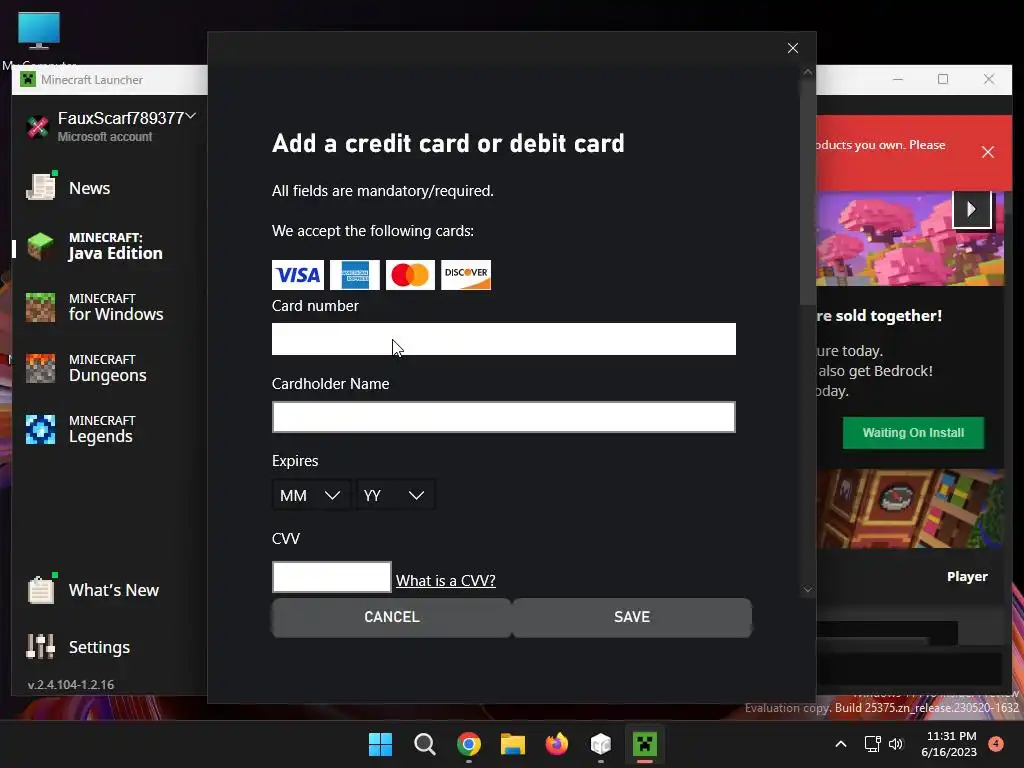Open What's New in the sidebar
This screenshot has height=768, width=1024.
[x=114, y=590]
